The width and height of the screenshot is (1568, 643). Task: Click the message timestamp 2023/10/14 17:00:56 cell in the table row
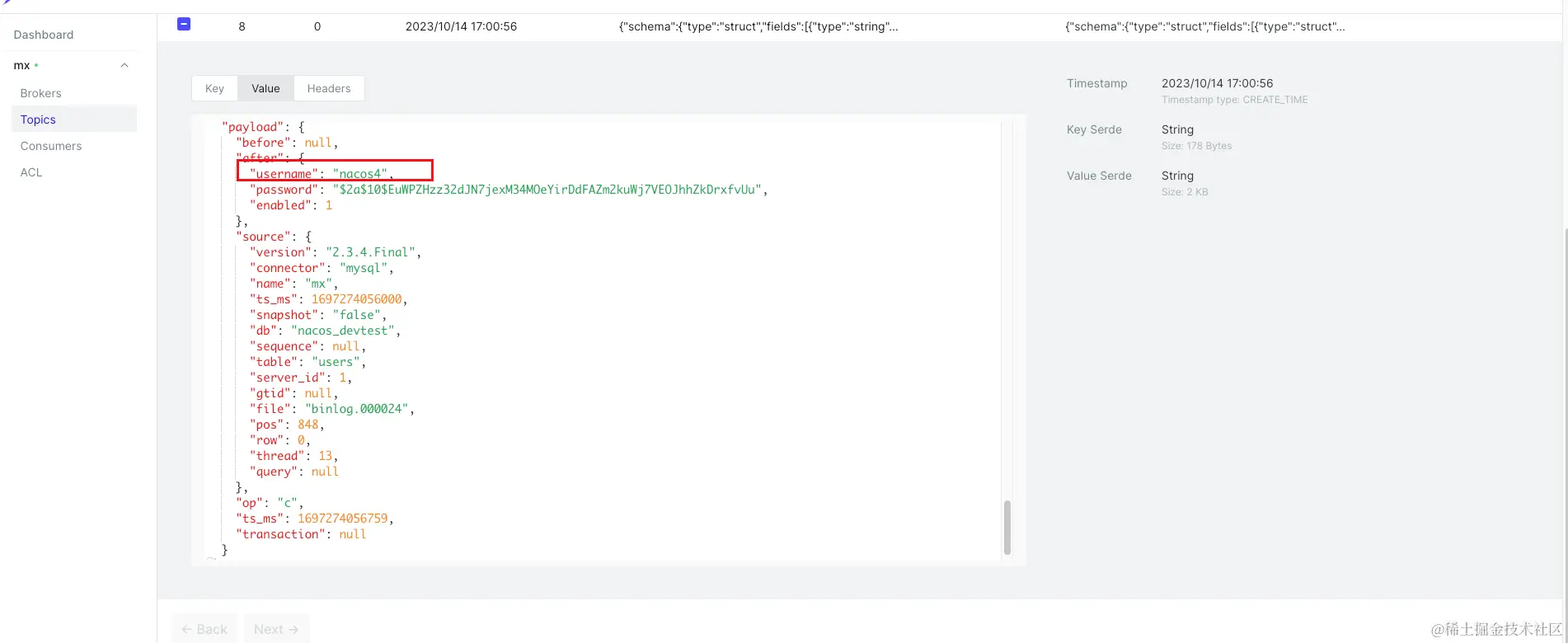(461, 26)
